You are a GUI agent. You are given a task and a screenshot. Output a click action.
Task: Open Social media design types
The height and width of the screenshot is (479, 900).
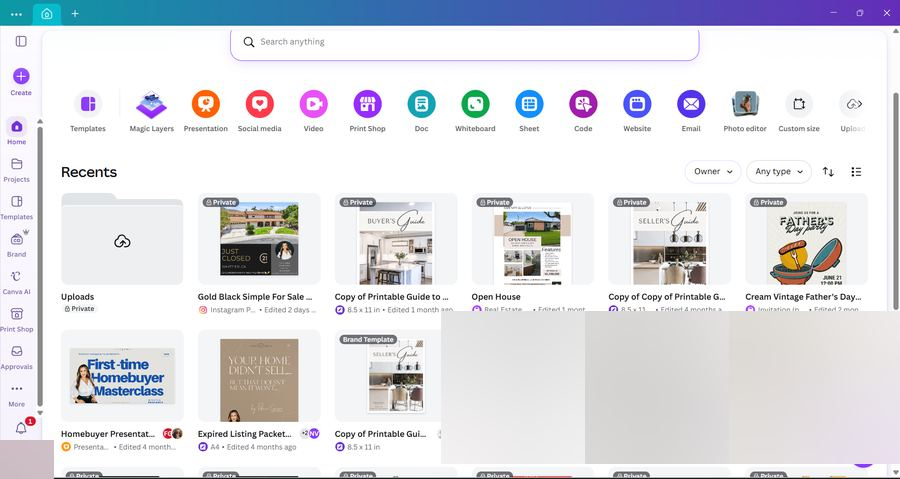tap(259, 104)
